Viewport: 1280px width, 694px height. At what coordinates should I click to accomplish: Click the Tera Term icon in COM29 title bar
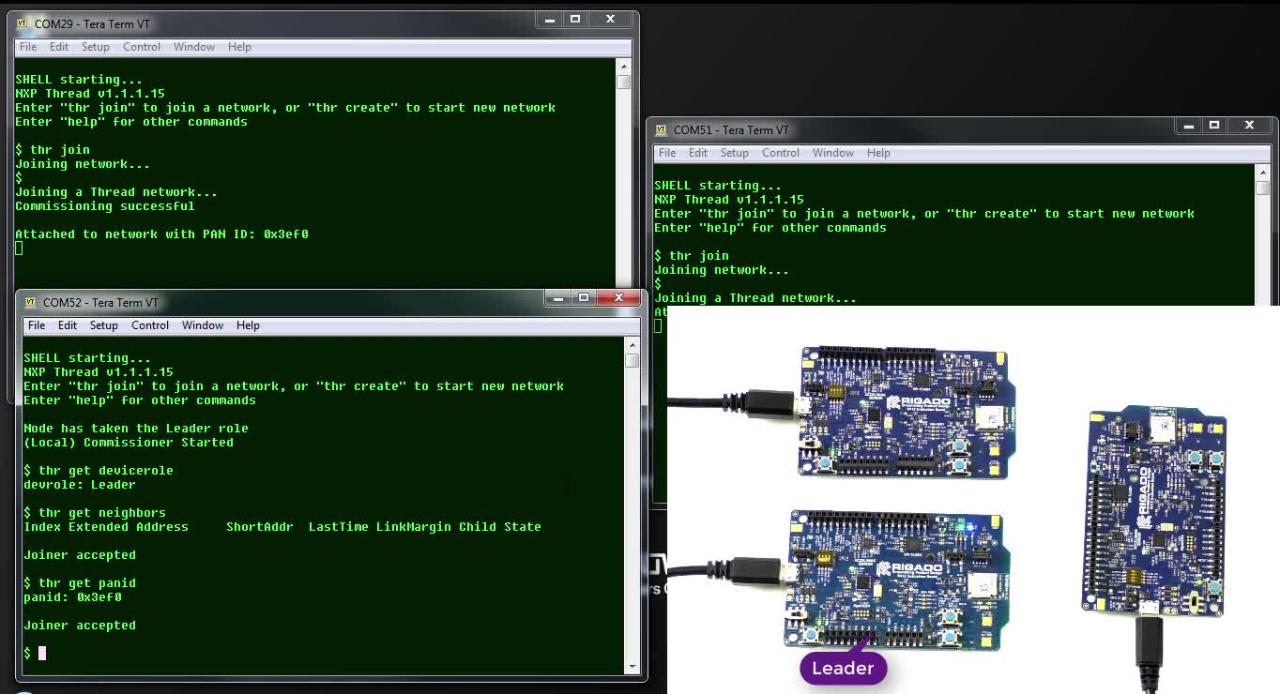coord(22,23)
